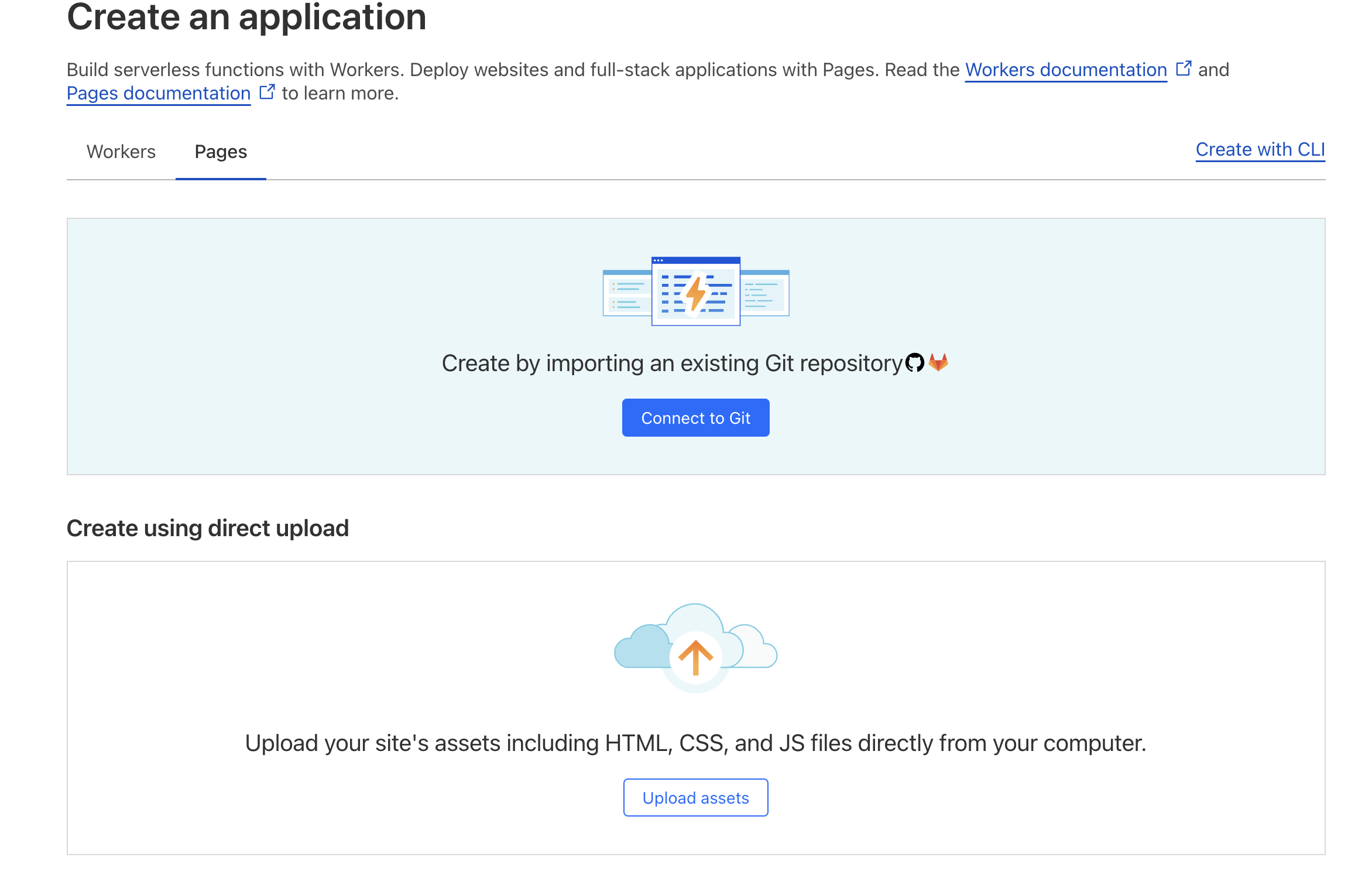This screenshot has height=878, width=1372.
Task: Click the GitLab fox icon
Action: pos(938,363)
